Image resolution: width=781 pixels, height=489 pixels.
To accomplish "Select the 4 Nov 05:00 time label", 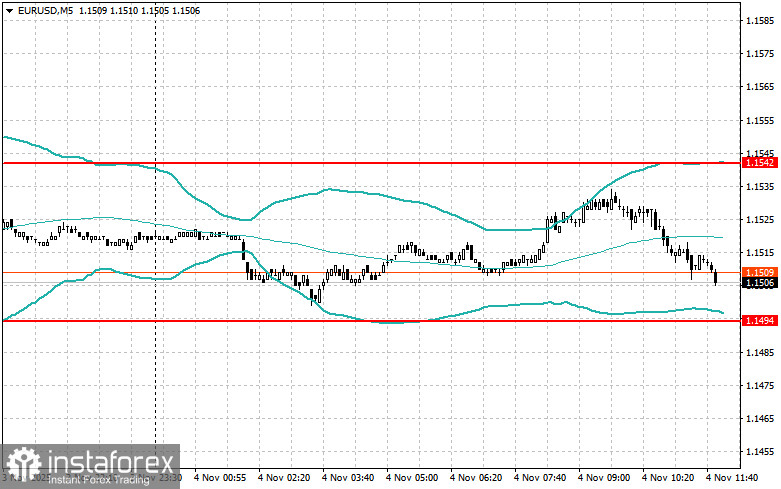I will click(x=412, y=478).
